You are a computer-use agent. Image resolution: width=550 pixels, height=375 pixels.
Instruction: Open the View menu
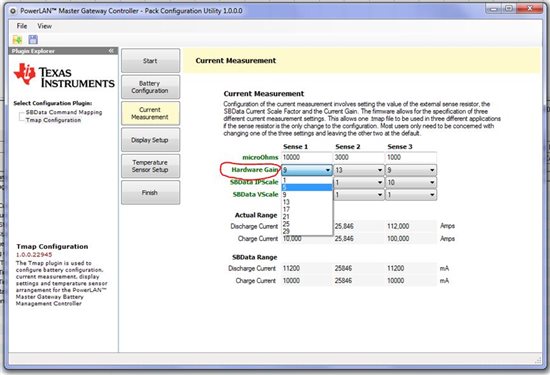pyautogui.click(x=45, y=26)
